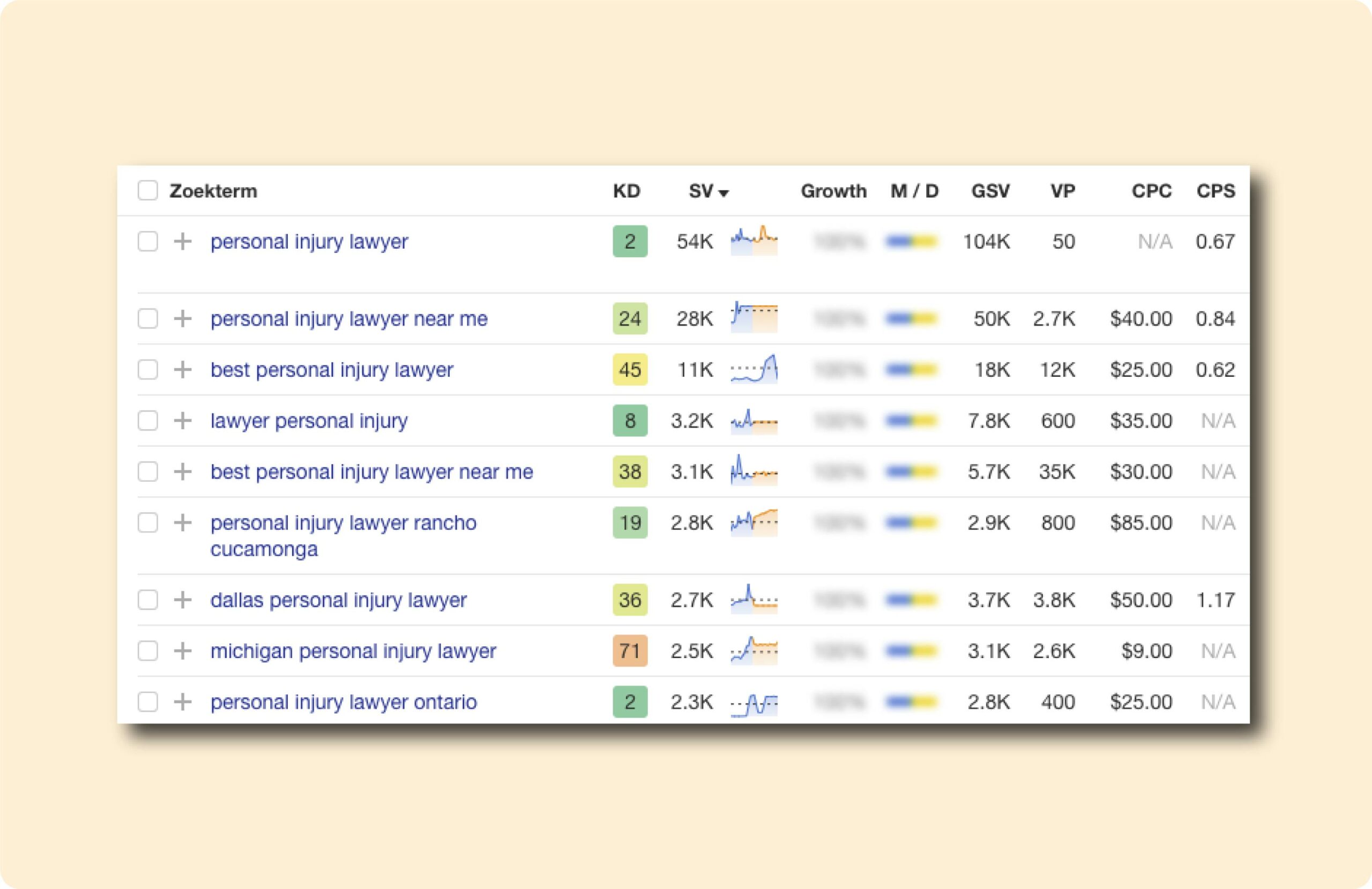Add 'dallas personal injury lawyer' with plus icon
The height and width of the screenshot is (889, 1372).
click(x=183, y=600)
